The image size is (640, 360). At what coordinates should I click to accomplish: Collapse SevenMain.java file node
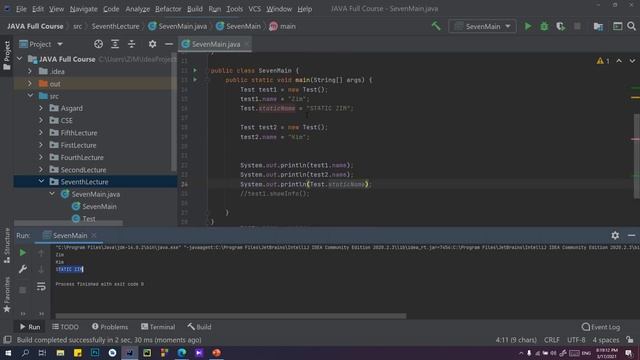[52, 194]
